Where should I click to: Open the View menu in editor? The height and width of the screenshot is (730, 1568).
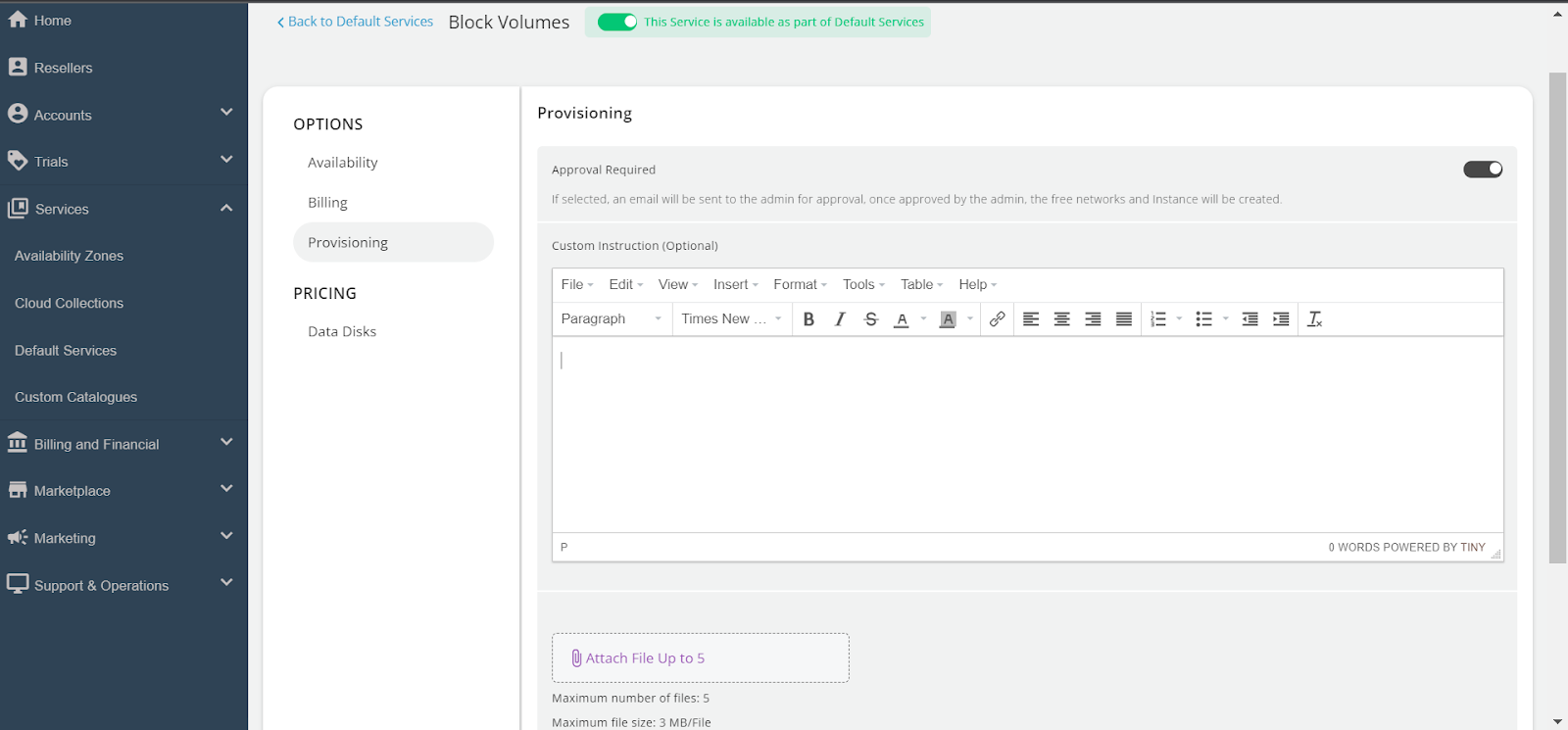[678, 285]
